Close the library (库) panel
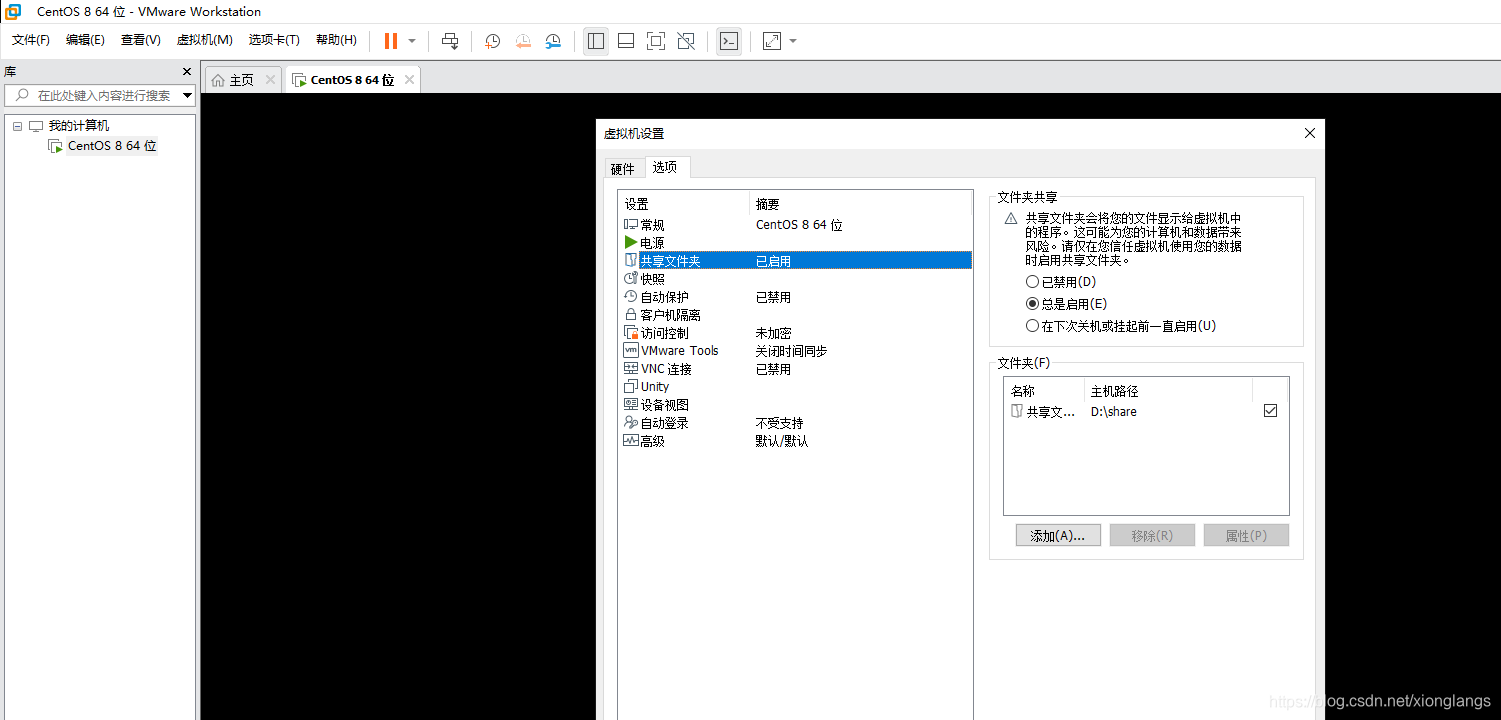The width and height of the screenshot is (1501, 720). click(x=186, y=72)
